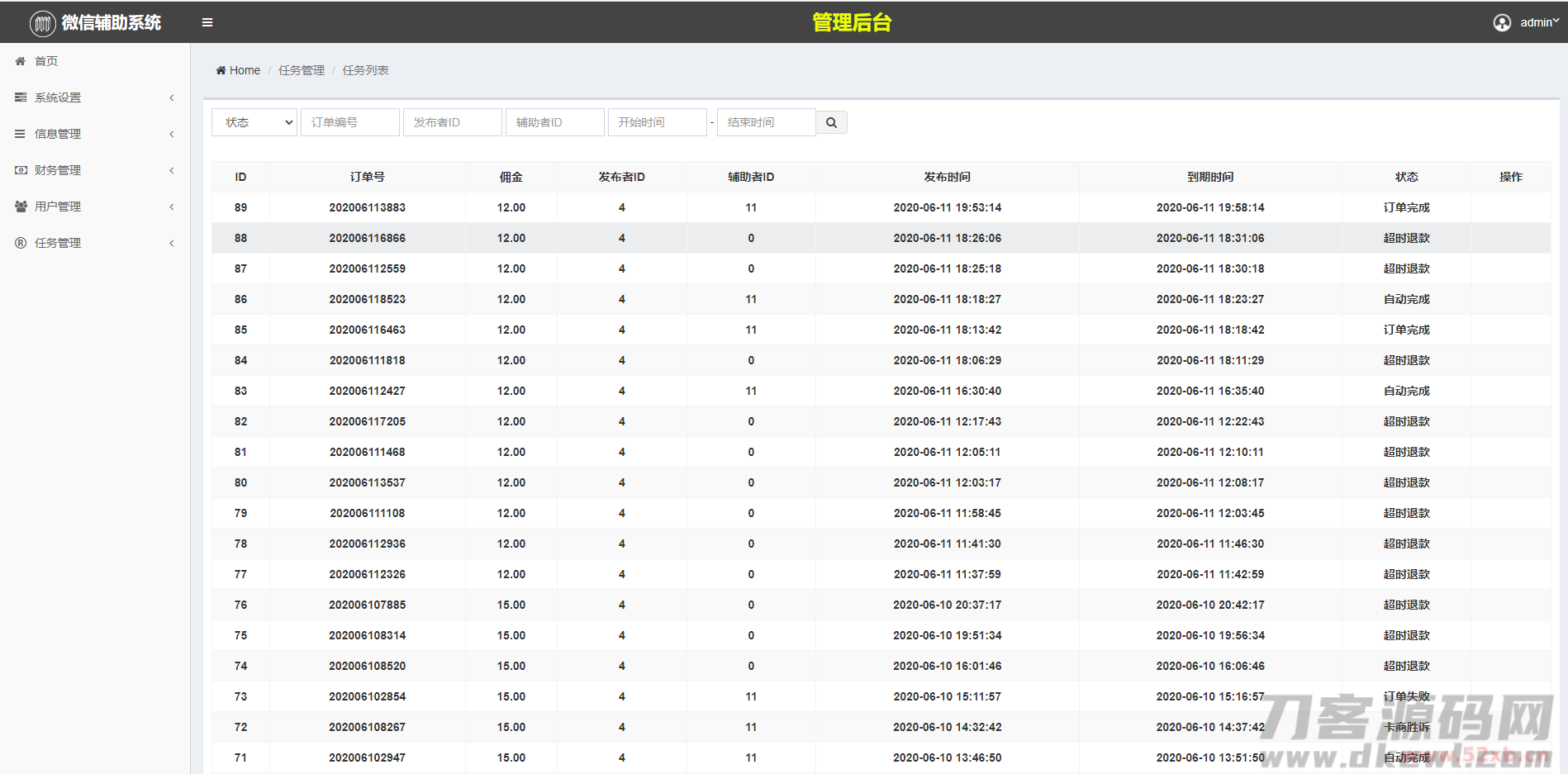
Task: Go to Home breadcrumb link
Action: [x=245, y=70]
